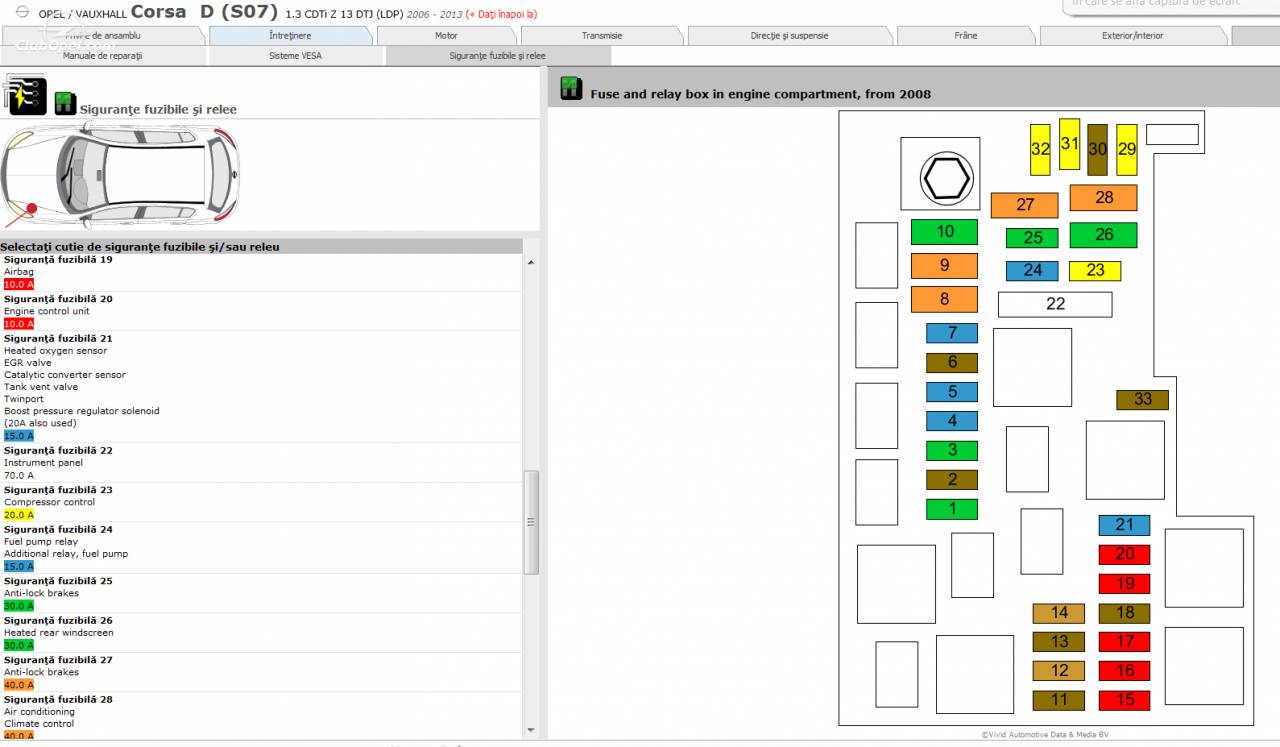Select Siguranță fuzibilă 25 Anti-lock brakes entry
The image size is (1280, 747).
pyautogui.click(x=261, y=593)
